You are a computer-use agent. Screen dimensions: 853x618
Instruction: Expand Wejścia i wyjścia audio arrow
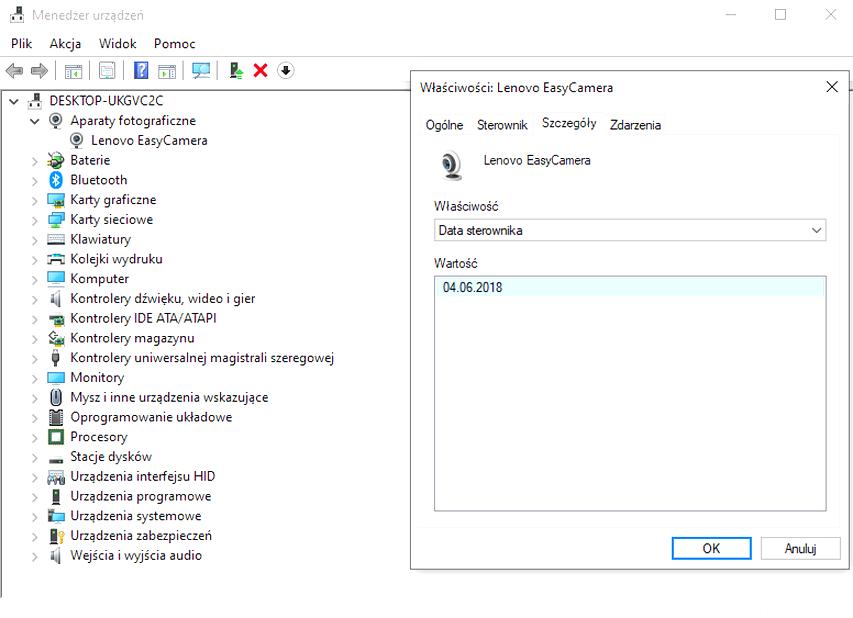[x=35, y=556]
